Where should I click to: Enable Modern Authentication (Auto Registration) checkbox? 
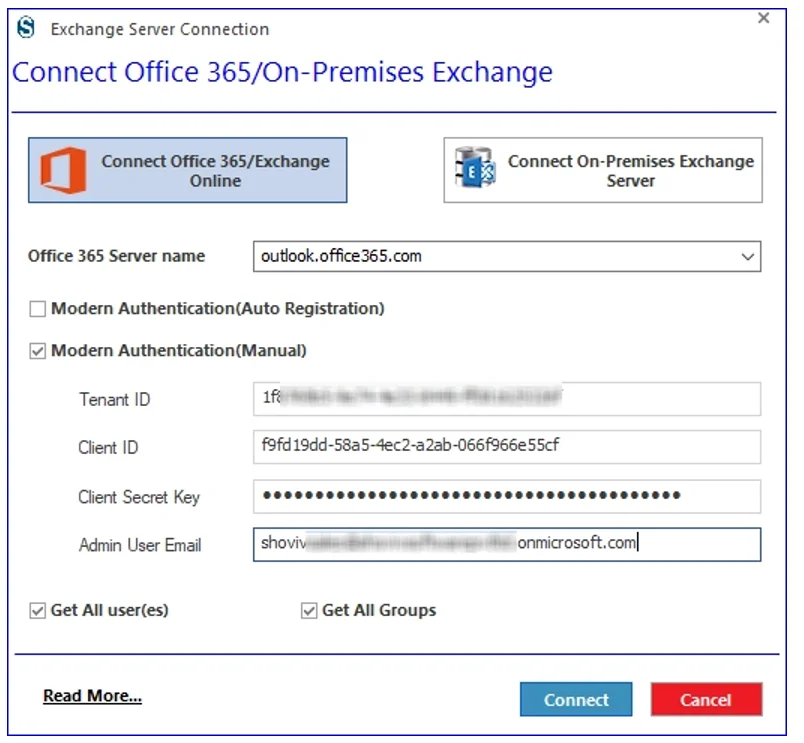(37, 309)
